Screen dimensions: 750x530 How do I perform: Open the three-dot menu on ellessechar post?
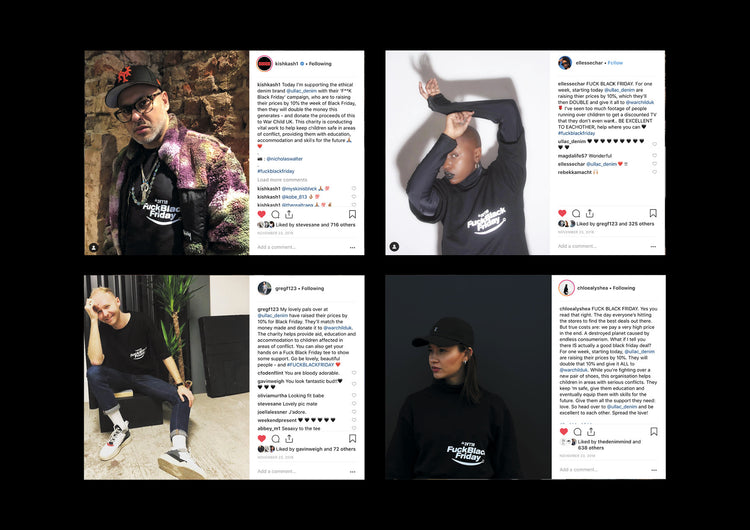point(653,246)
